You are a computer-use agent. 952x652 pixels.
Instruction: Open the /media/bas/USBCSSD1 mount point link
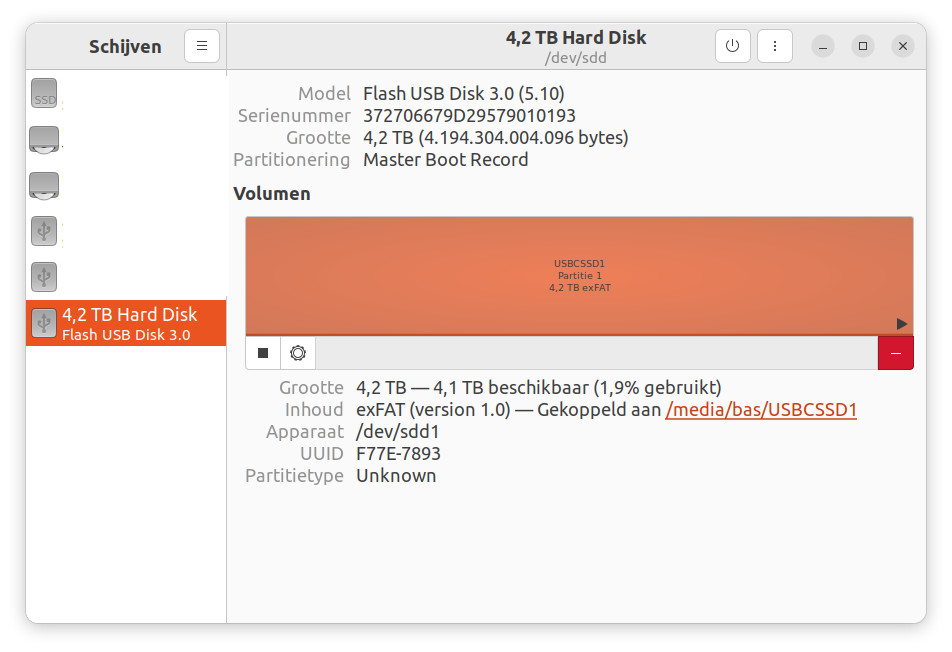click(x=761, y=410)
